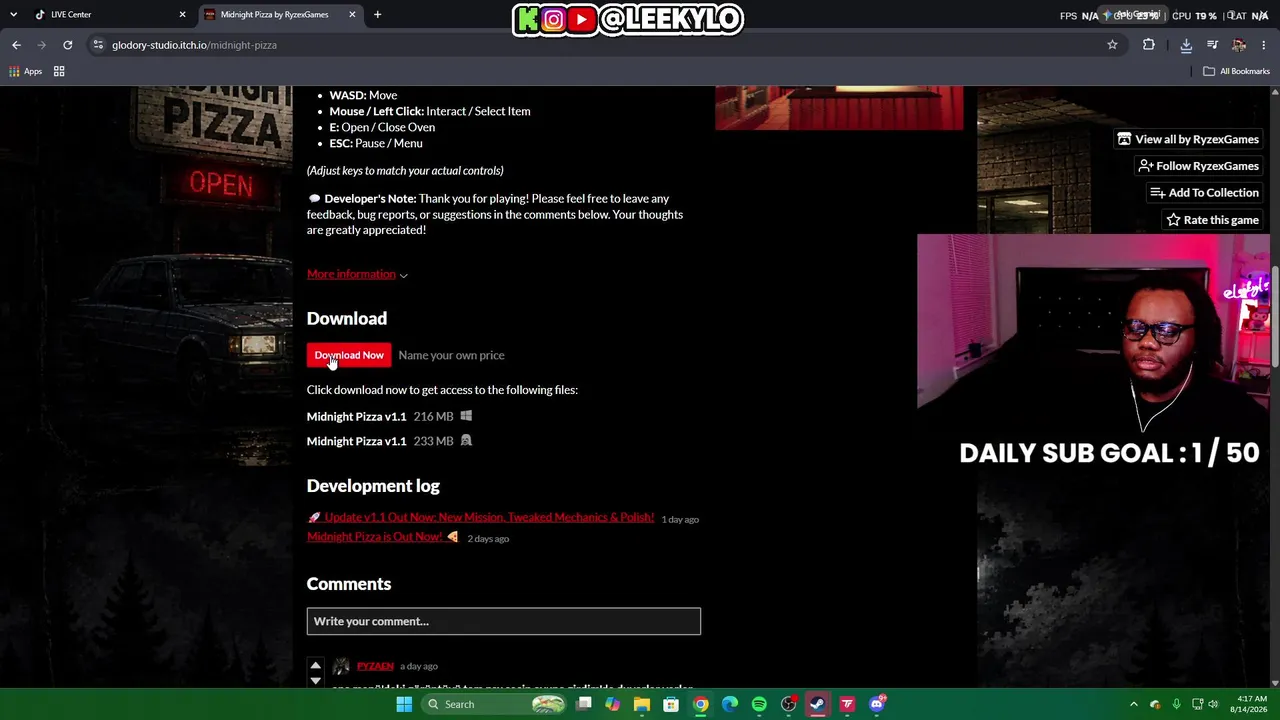Open the Midnight Pizza is Out Now devlog
The height and width of the screenshot is (720, 1280).
pyautogui.click(x=383, y=537)
